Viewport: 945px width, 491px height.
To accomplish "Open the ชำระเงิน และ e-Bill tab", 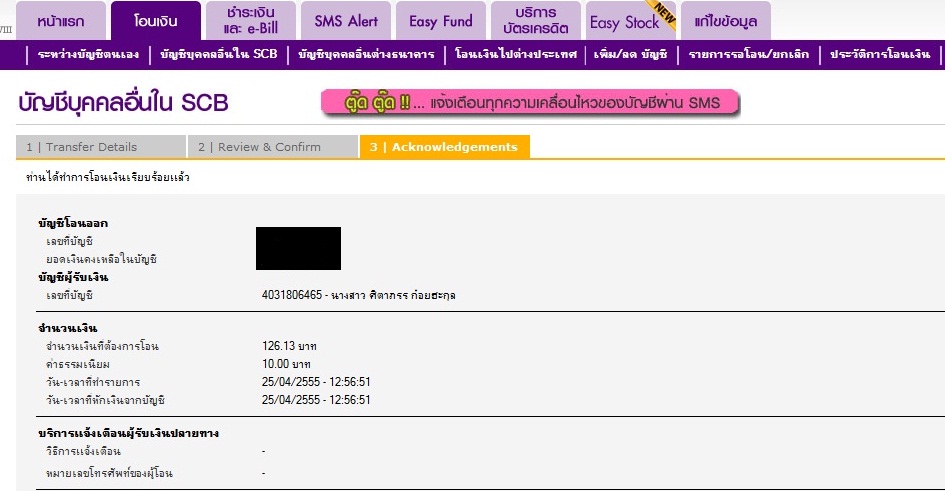I will [x=251, y=20].
